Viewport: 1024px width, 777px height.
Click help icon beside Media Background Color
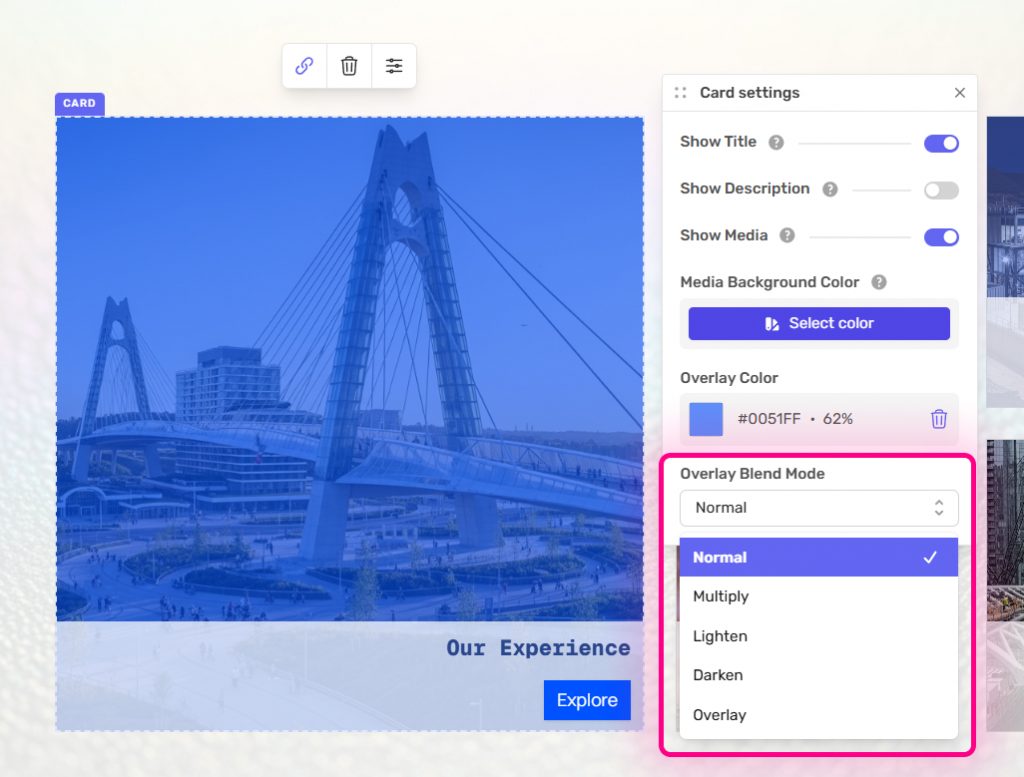click(x=879, y=283)
